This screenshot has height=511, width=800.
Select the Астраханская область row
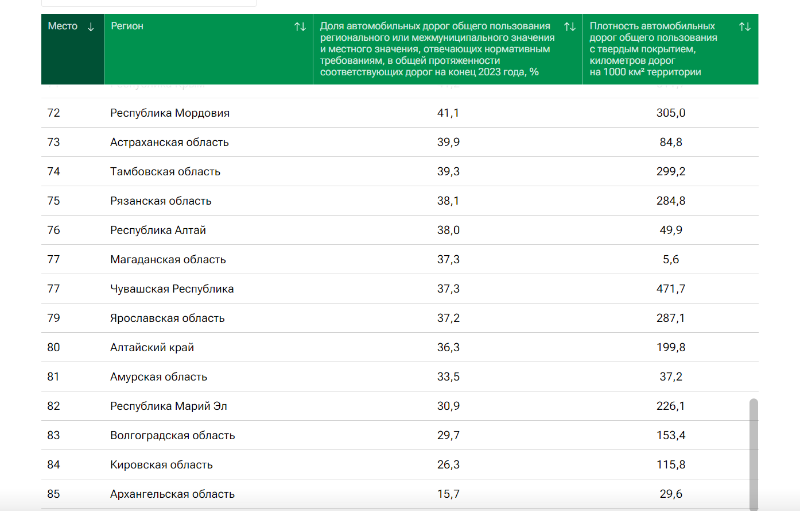pos(399,142)
